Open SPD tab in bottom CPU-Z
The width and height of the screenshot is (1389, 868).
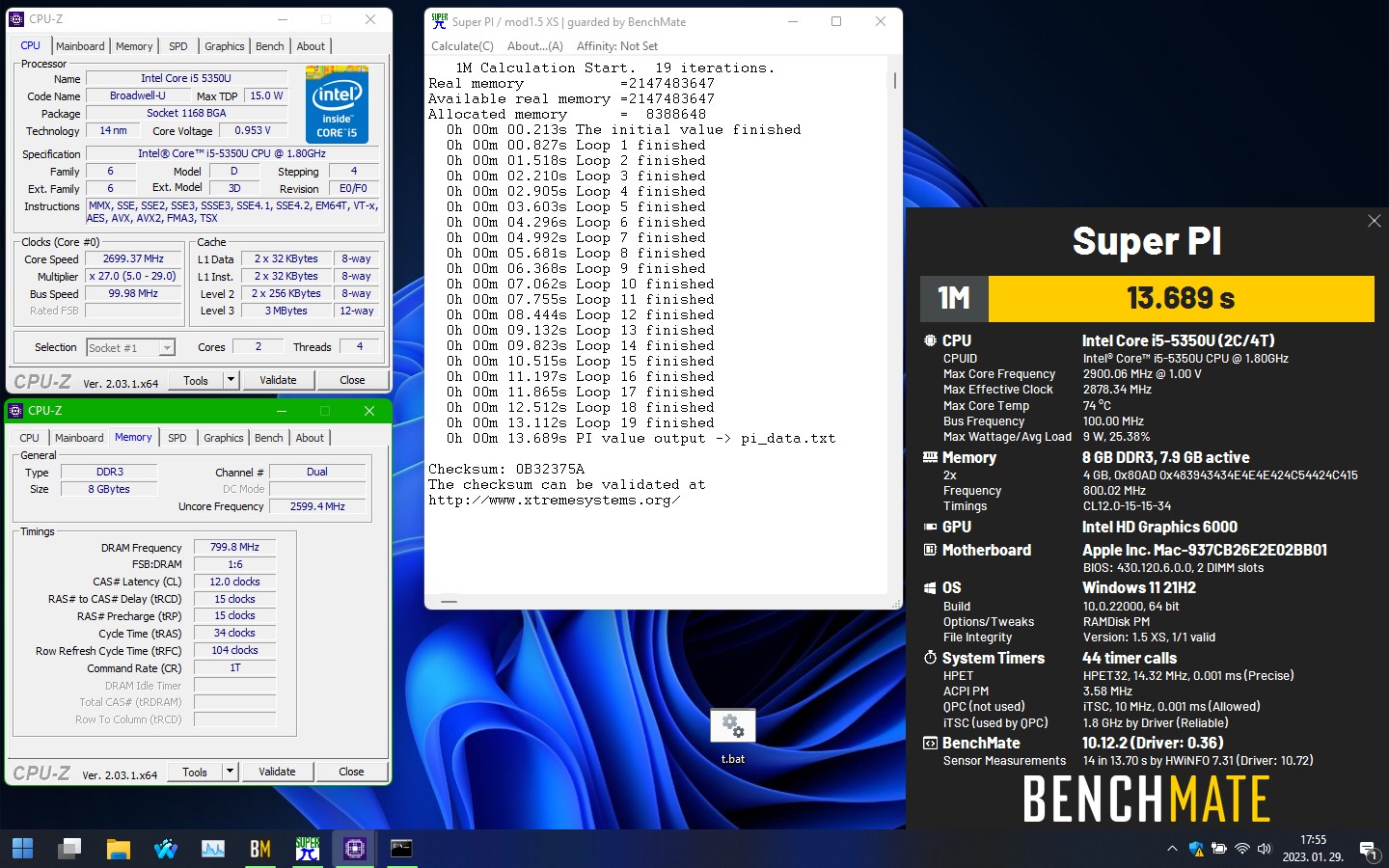[177, 438]
